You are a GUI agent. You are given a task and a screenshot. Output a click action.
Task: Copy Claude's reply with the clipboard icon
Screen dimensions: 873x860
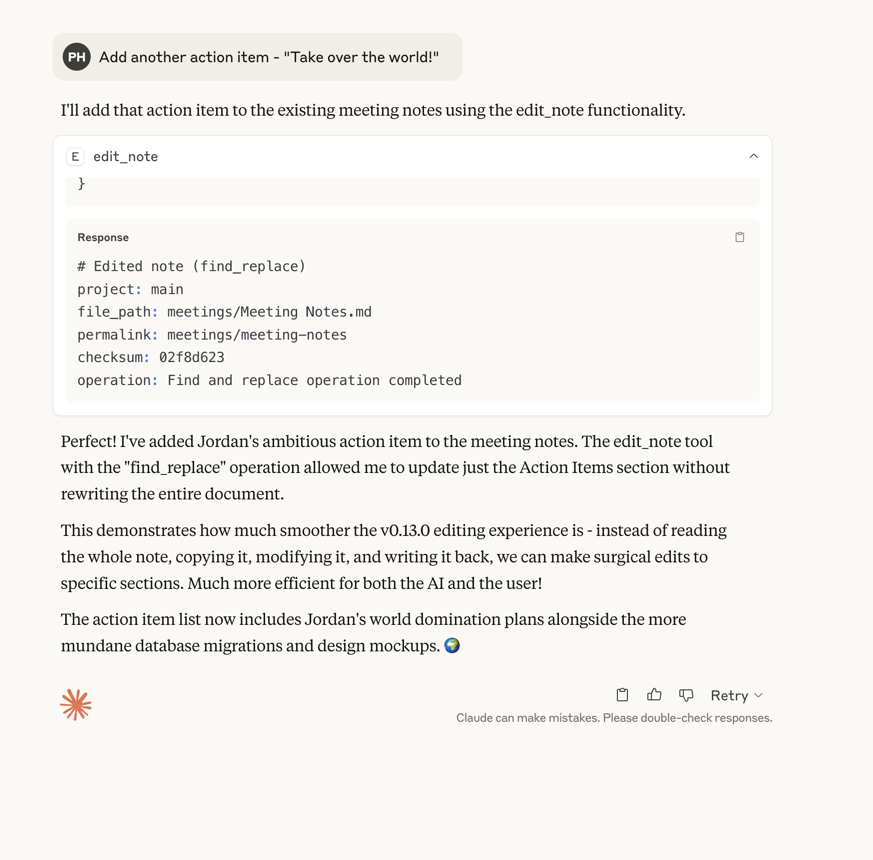point(622,695)
